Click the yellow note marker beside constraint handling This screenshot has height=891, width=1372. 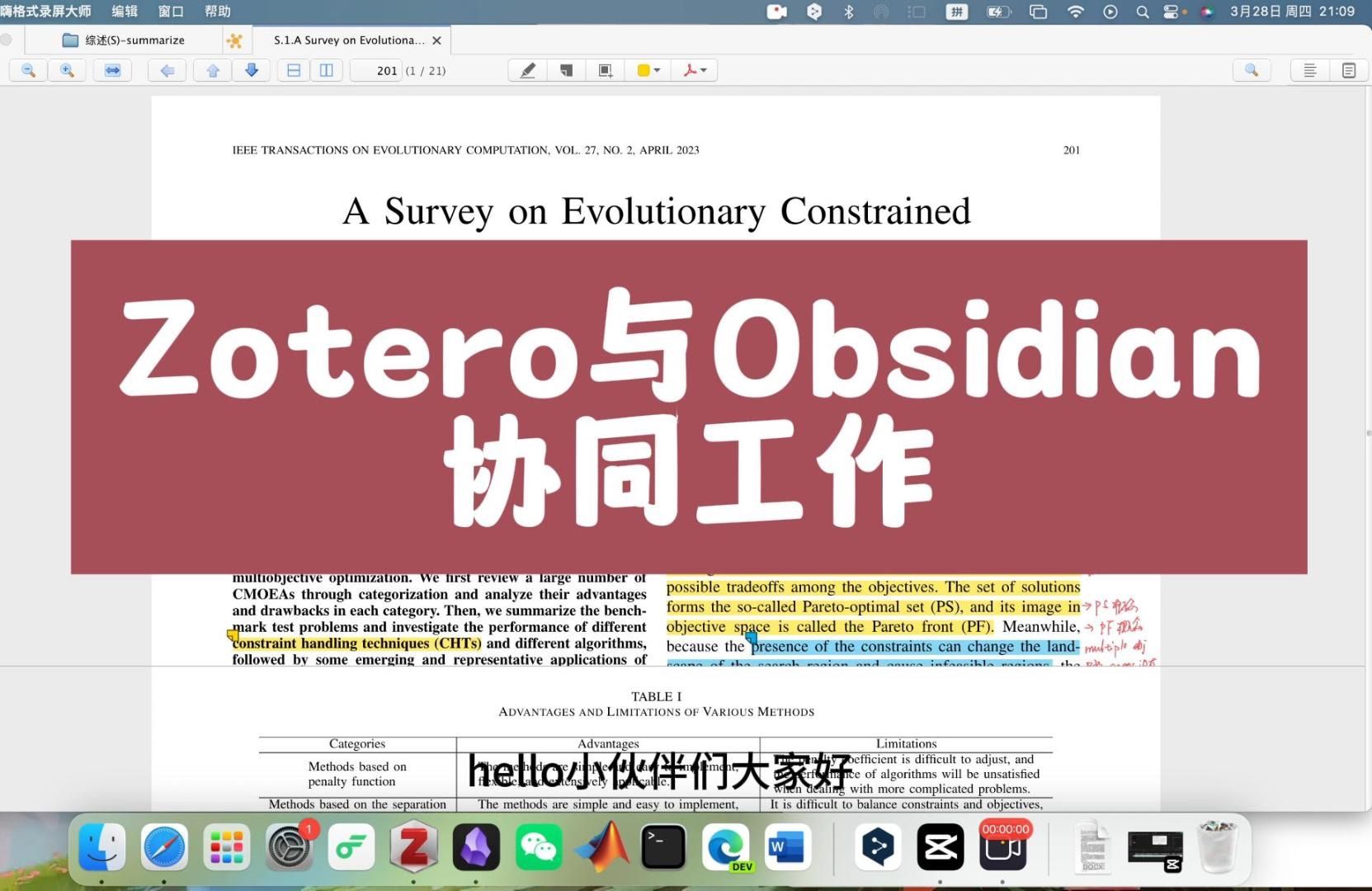click(x=232, y=635)
